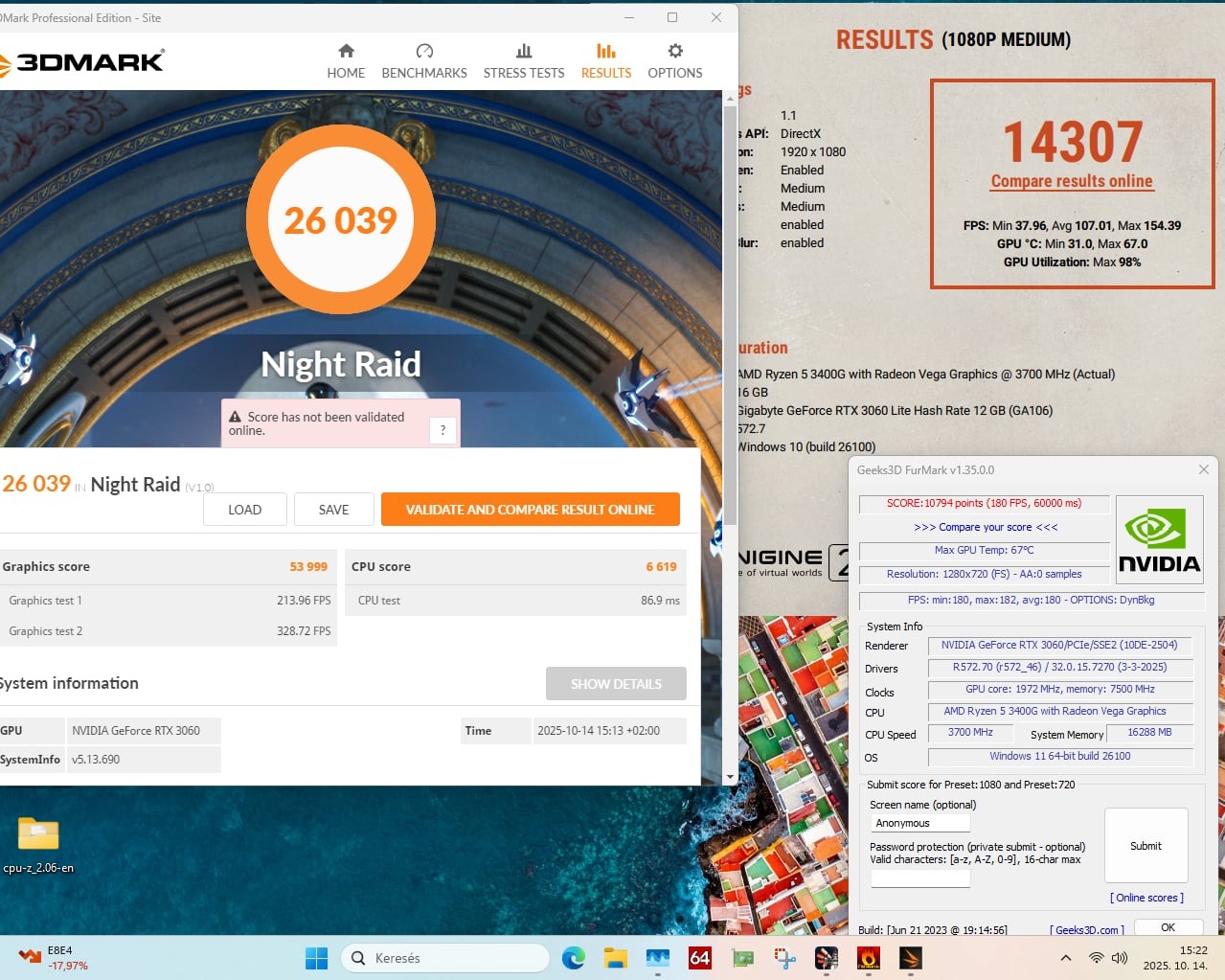Click the SHOW DETAILS button

click(x=616, y=684)
